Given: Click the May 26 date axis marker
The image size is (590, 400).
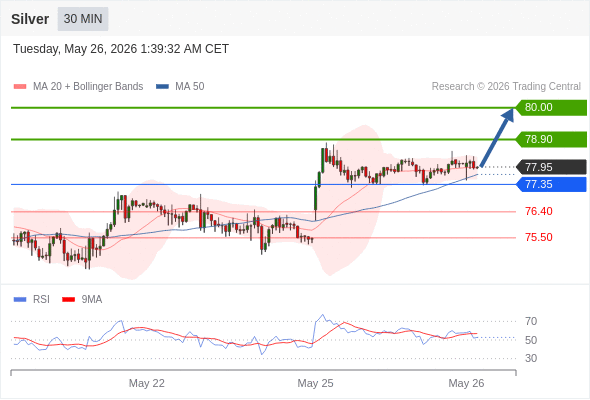Looking at the screenshot, I should point(466,383).
